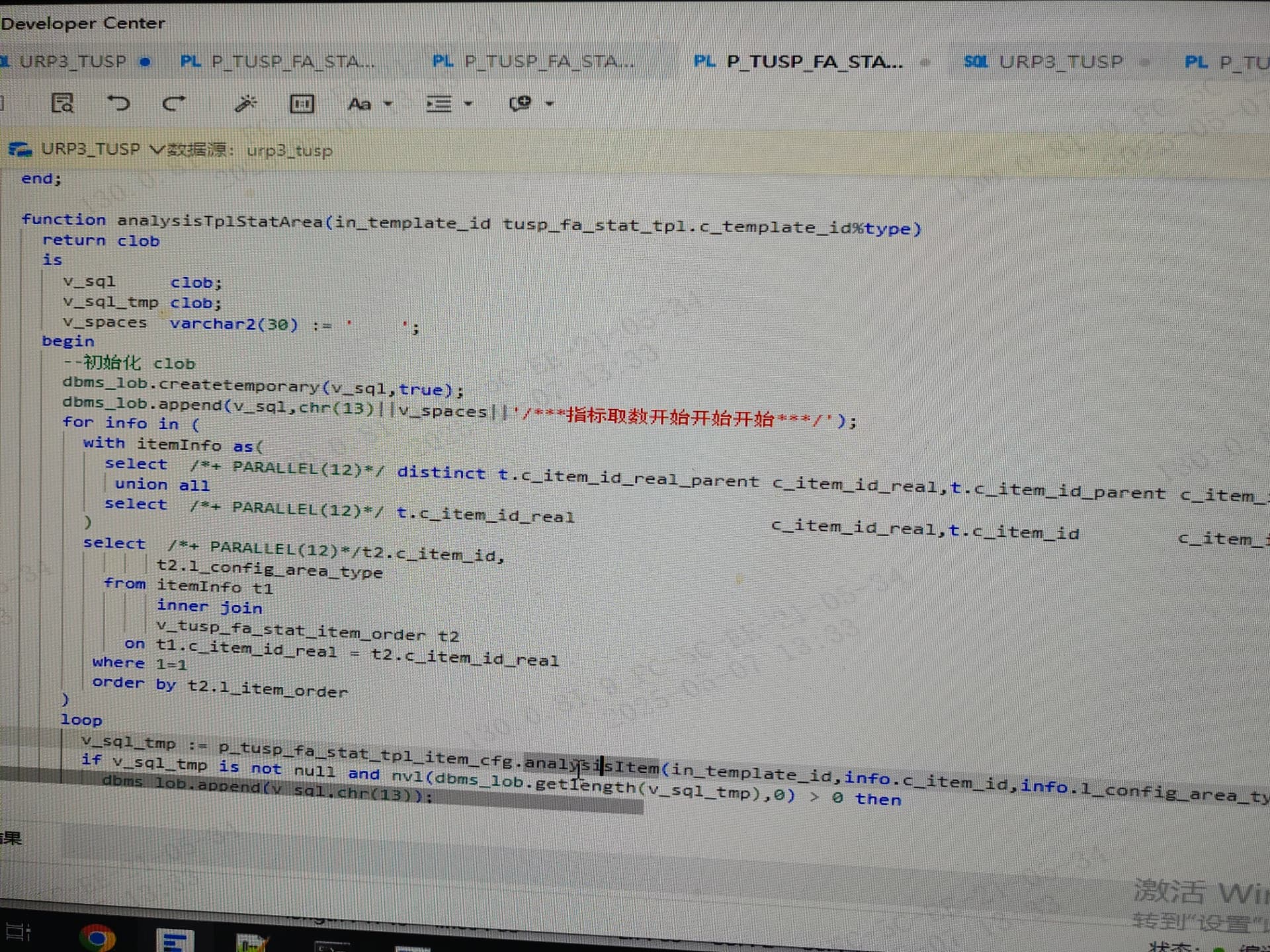Click the Aa case conversion icon
This screenshot has height=952, width=1270.
pyautogui.click(x=359, y=104)
